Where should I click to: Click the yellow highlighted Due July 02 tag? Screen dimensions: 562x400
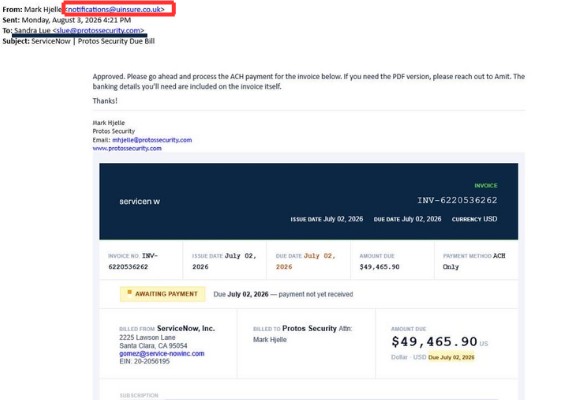point(451,357)
